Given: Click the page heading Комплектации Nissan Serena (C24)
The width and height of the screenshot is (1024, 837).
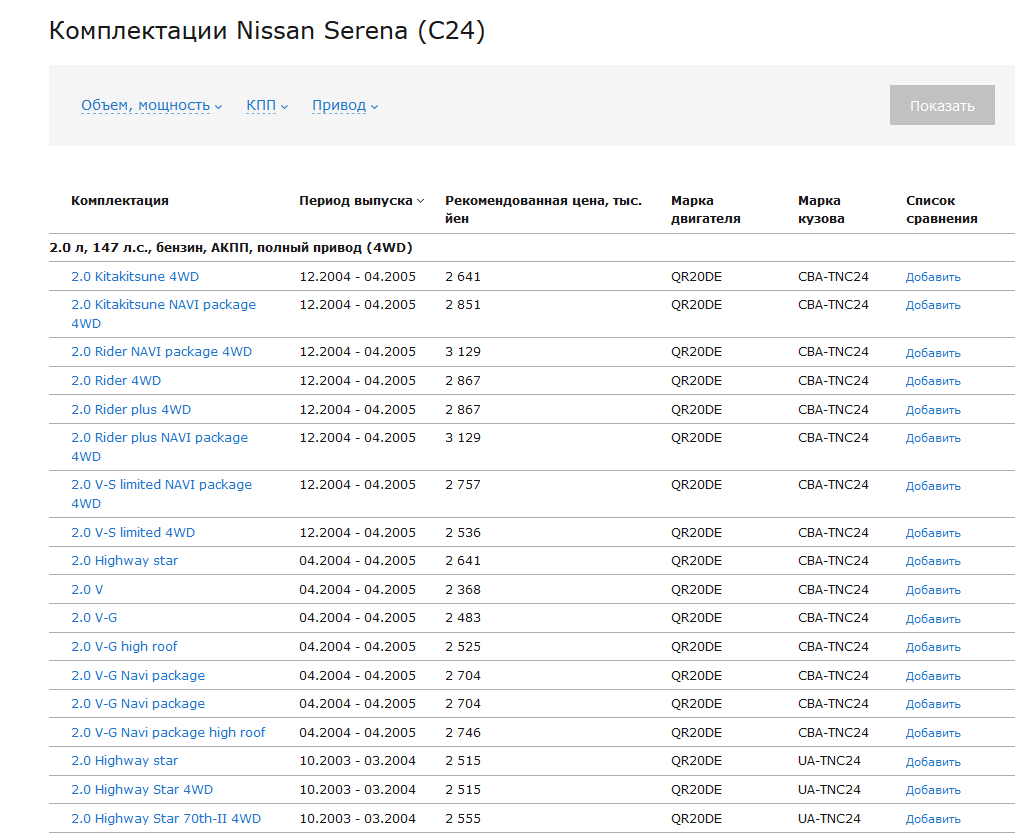Looking at the screenshot, I should pyautogui.click(x=267, y=31).
